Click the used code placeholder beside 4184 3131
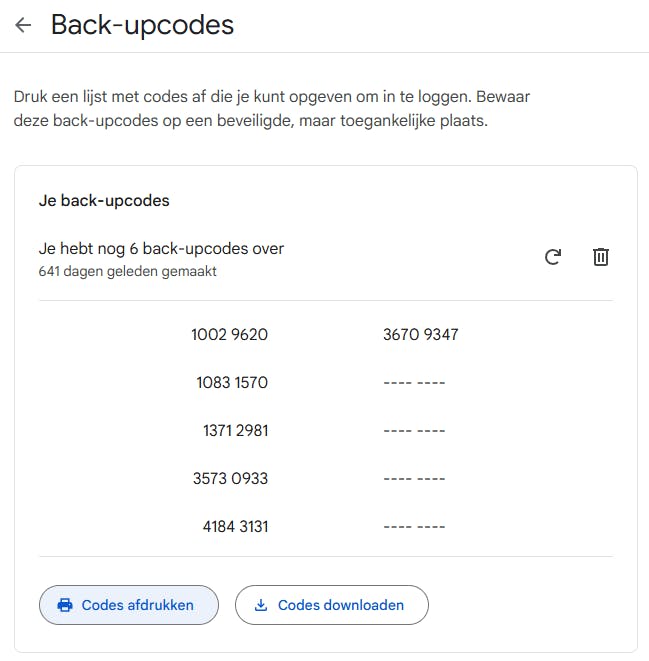Screen dimensions: 649x661 pos(414,526)
